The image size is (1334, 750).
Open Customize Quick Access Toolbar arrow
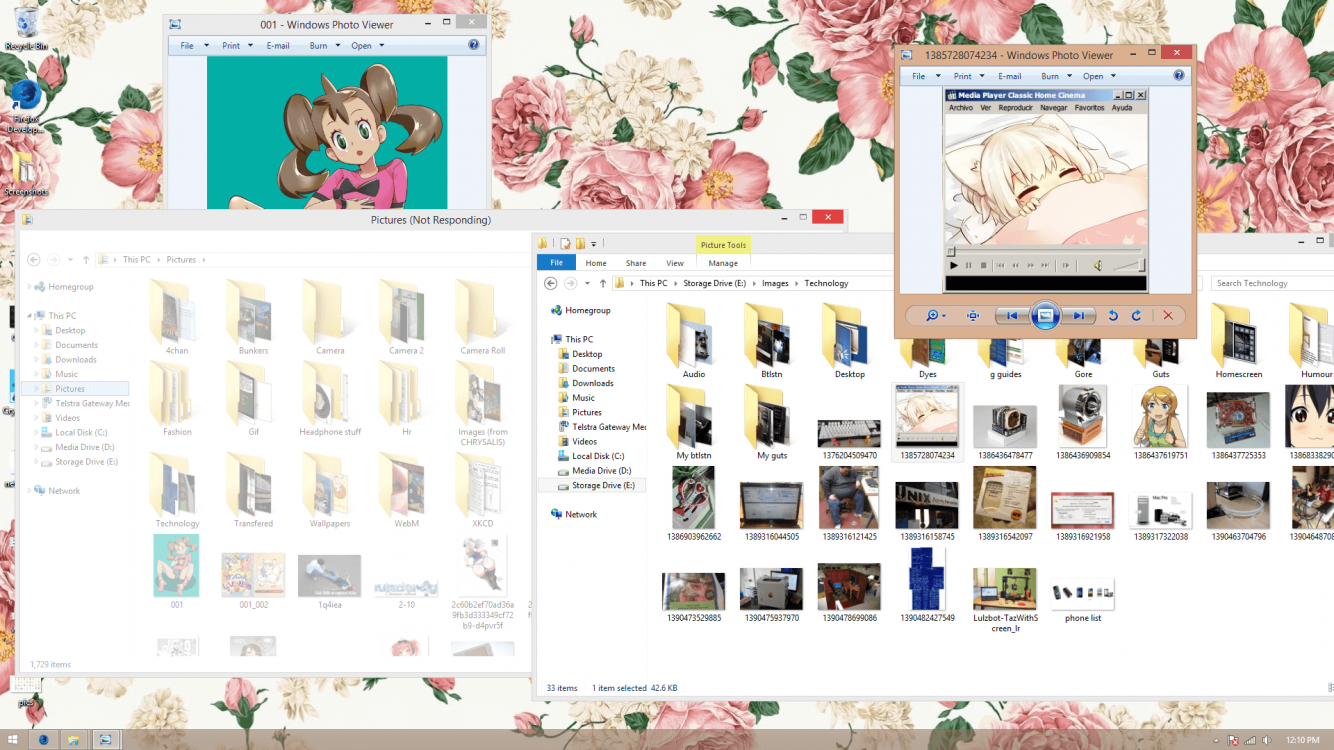594,243
